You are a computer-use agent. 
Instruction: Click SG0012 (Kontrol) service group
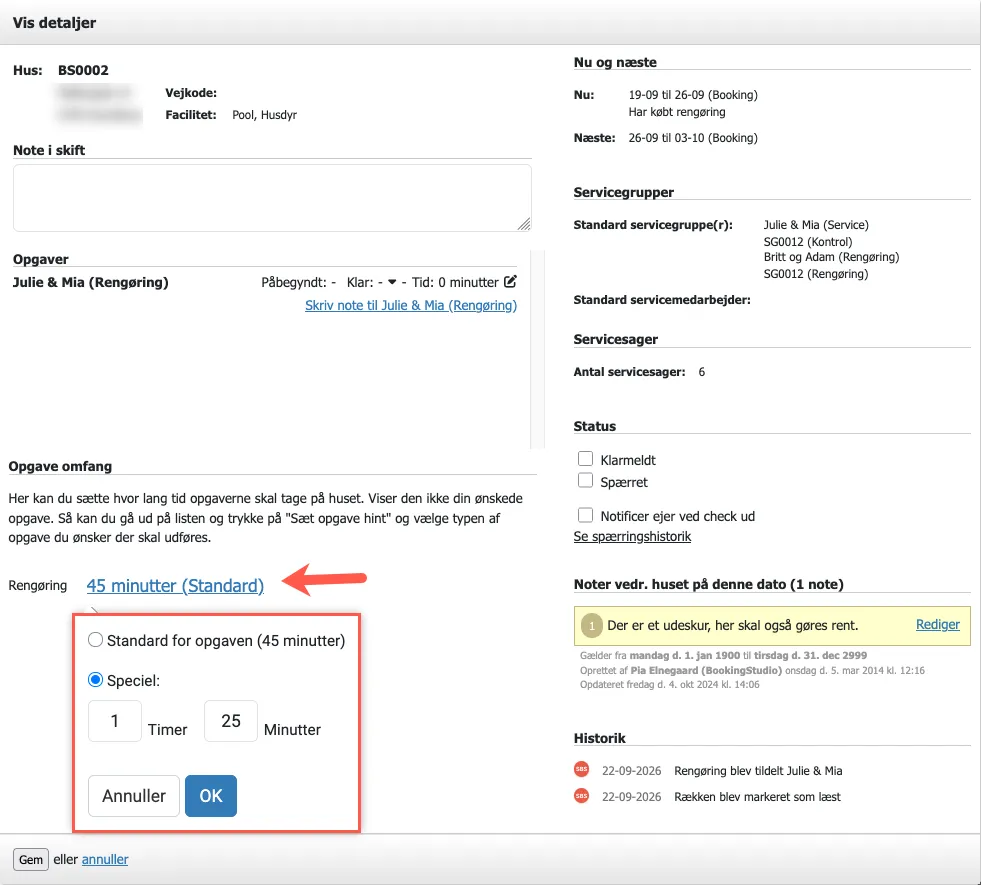coord(808,241)
